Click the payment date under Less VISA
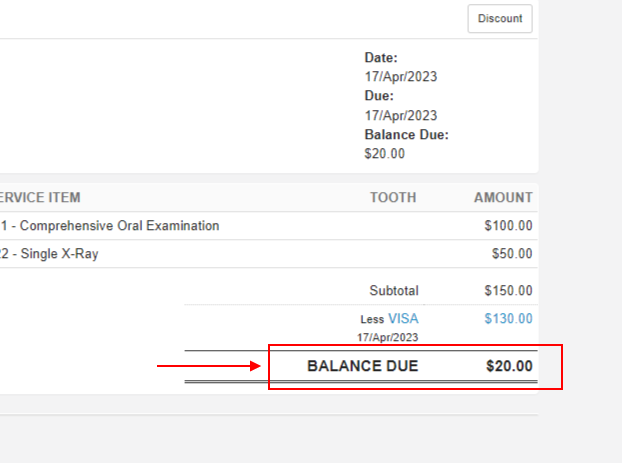 pos(388,337)
